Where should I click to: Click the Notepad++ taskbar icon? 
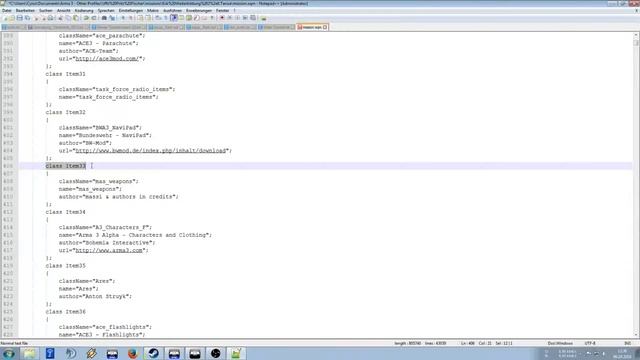pos(236,353)
